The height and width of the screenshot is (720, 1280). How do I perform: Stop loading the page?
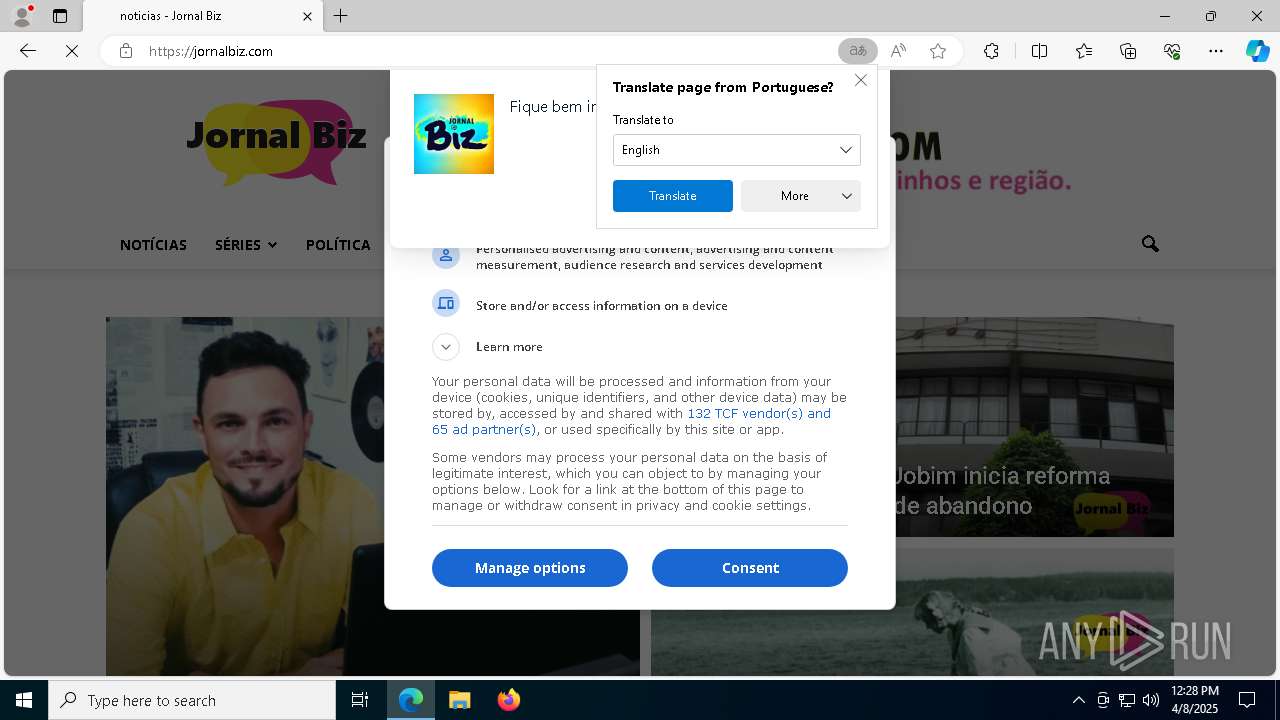tap(72, 51)
